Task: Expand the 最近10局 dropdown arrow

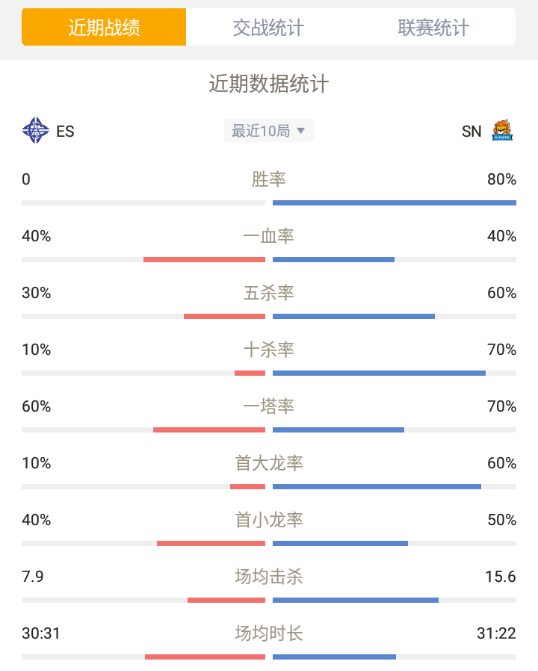Action: (301, 131)
